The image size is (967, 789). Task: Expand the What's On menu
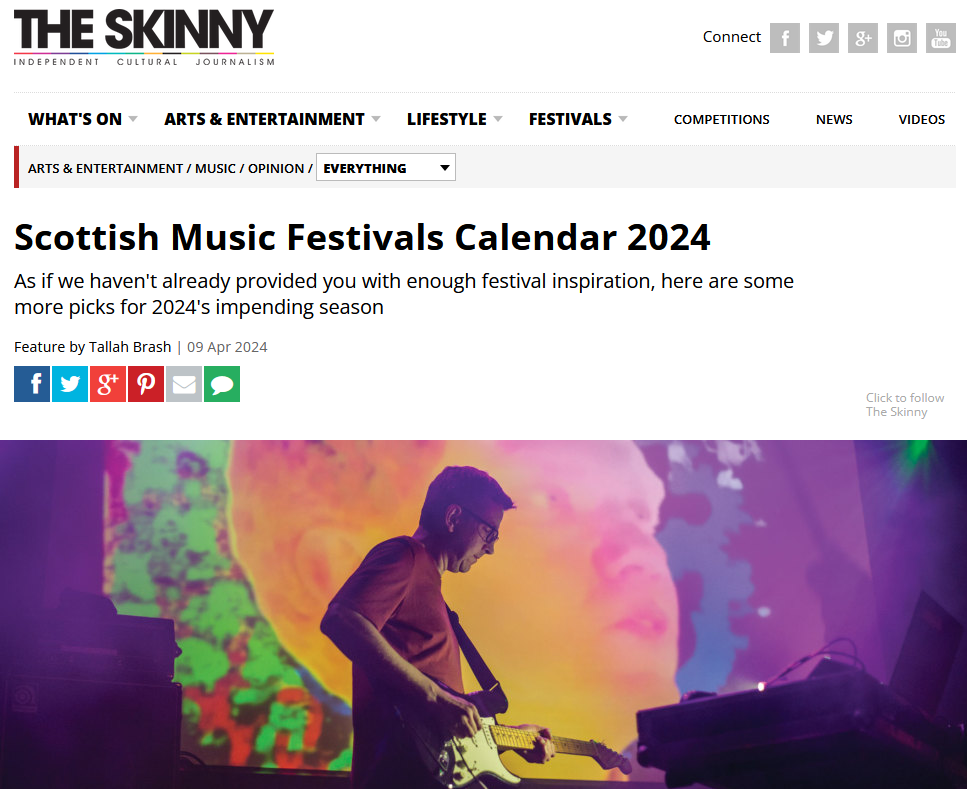click(x=83, y=119)
